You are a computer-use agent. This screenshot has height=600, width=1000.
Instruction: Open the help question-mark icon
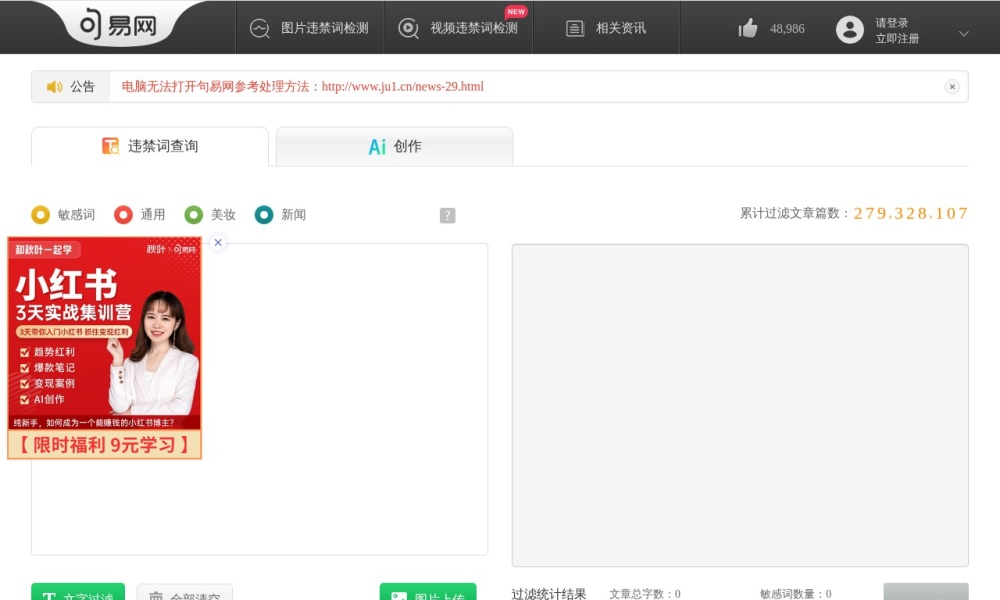(x=447, y=214)
